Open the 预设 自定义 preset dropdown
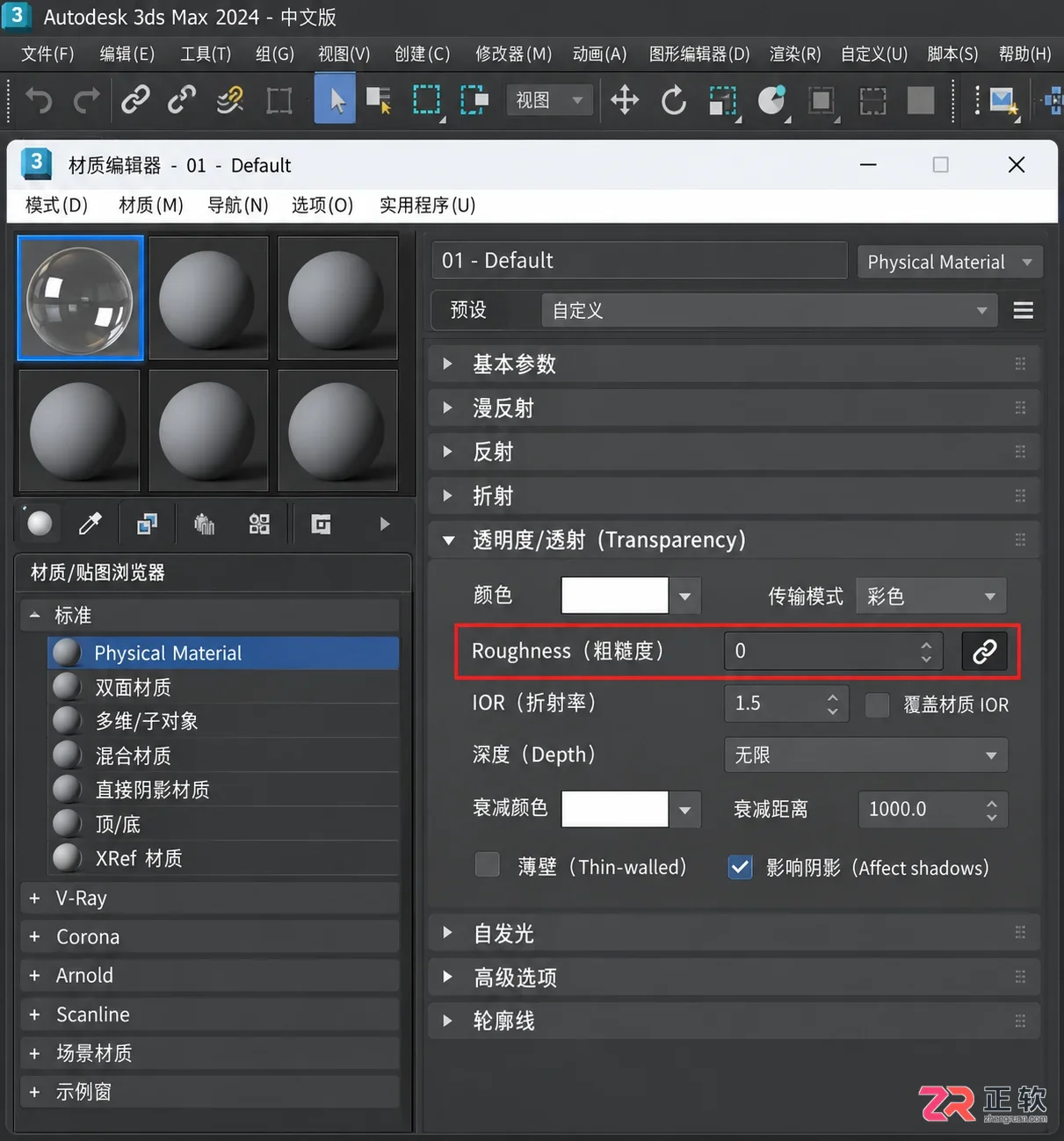This screenshot has height=1141, width=1064. (x=769, y=310)
